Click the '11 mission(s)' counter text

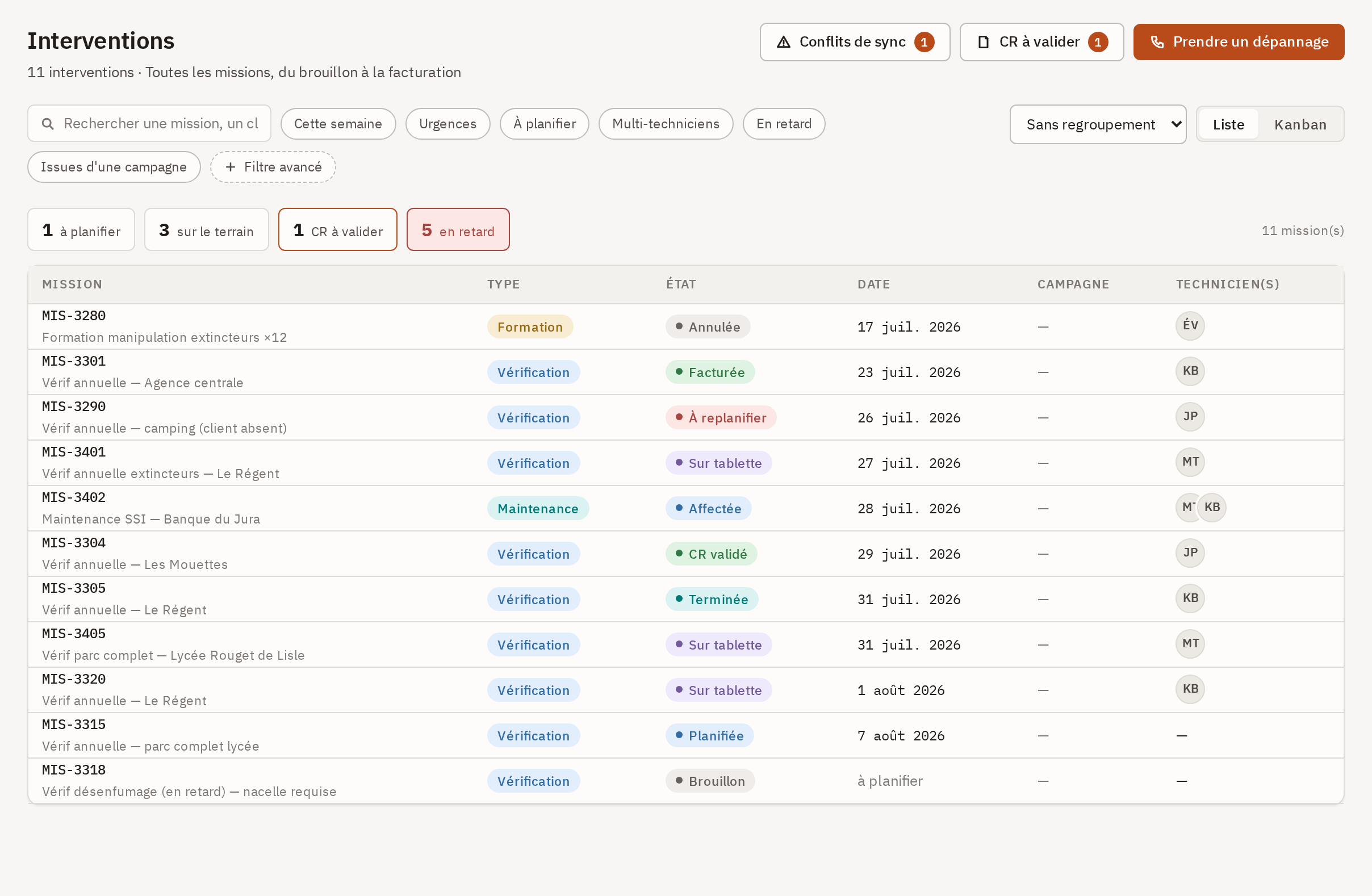point(1302,231)
